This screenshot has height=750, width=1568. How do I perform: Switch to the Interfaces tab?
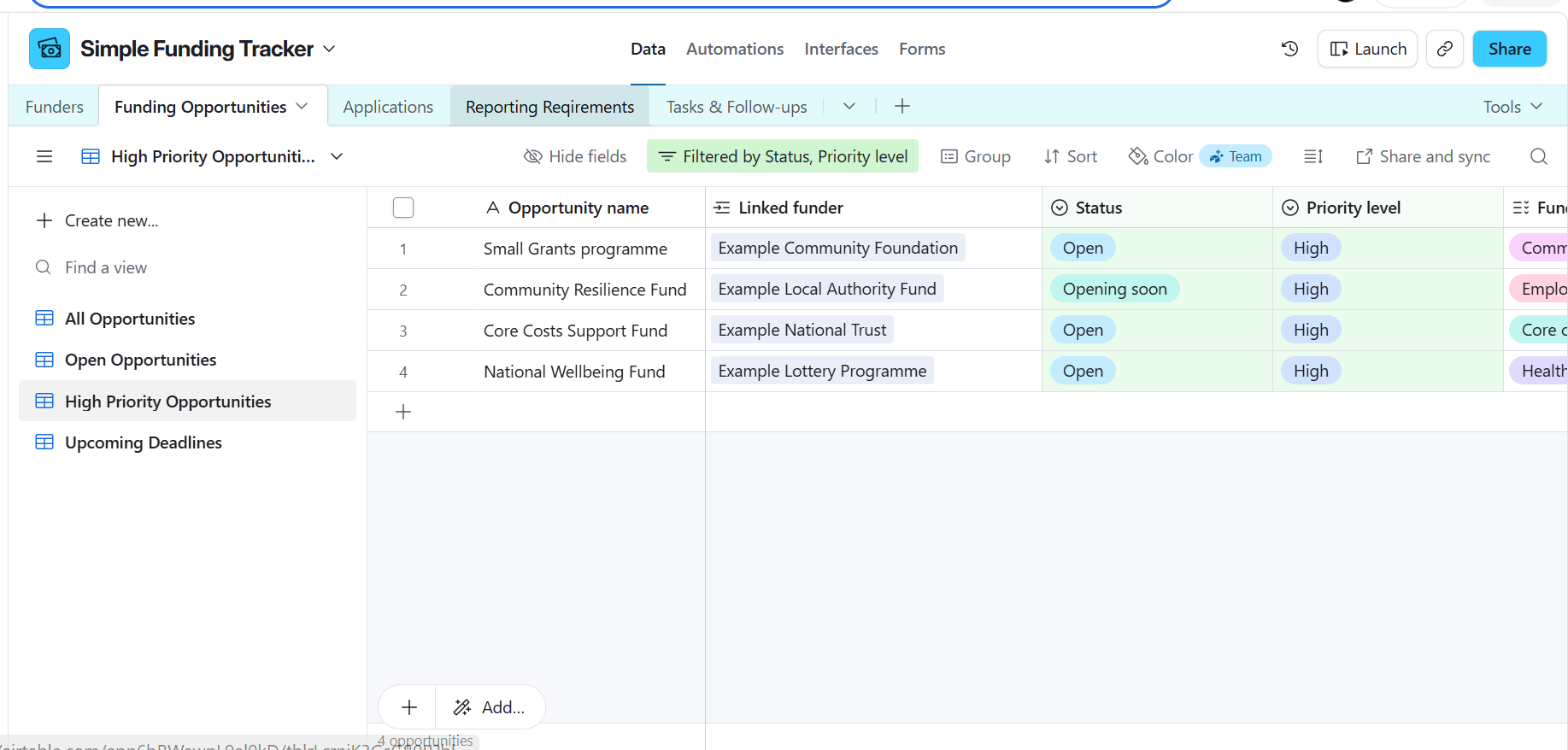[841, 49]
